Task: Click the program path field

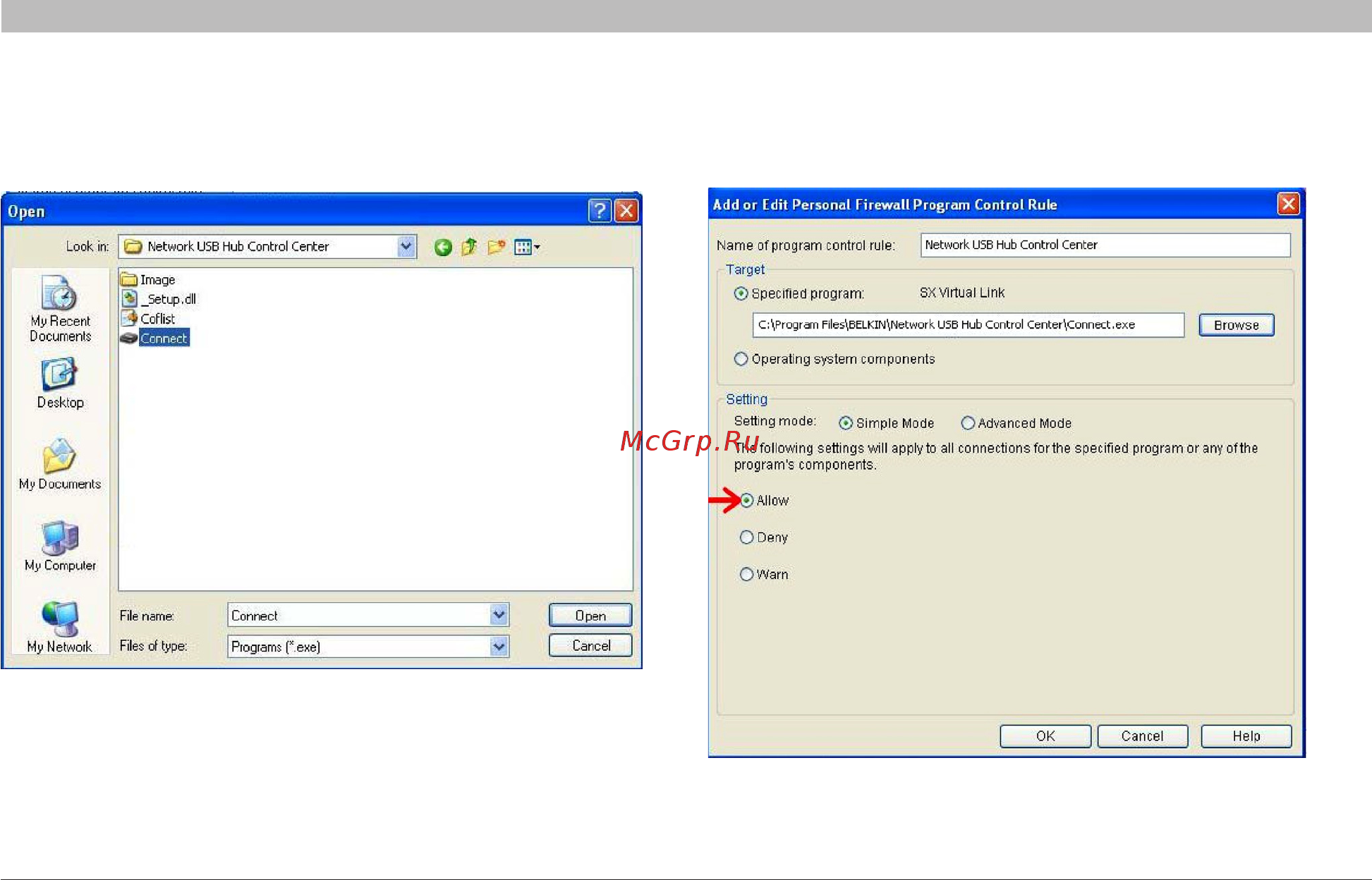Action: (x=969, y=325)
